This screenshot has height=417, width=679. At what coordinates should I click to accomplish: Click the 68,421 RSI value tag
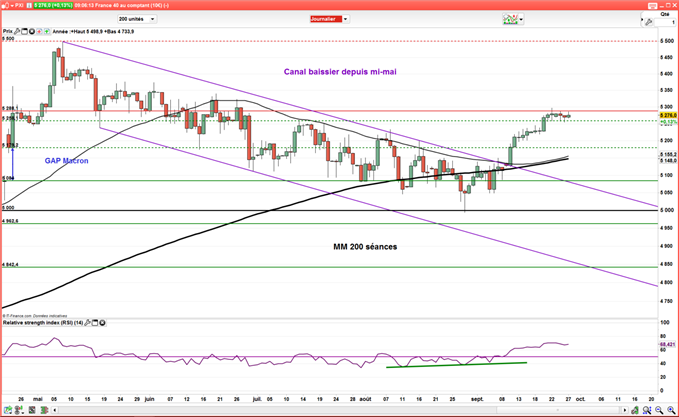tap(667, 344)
